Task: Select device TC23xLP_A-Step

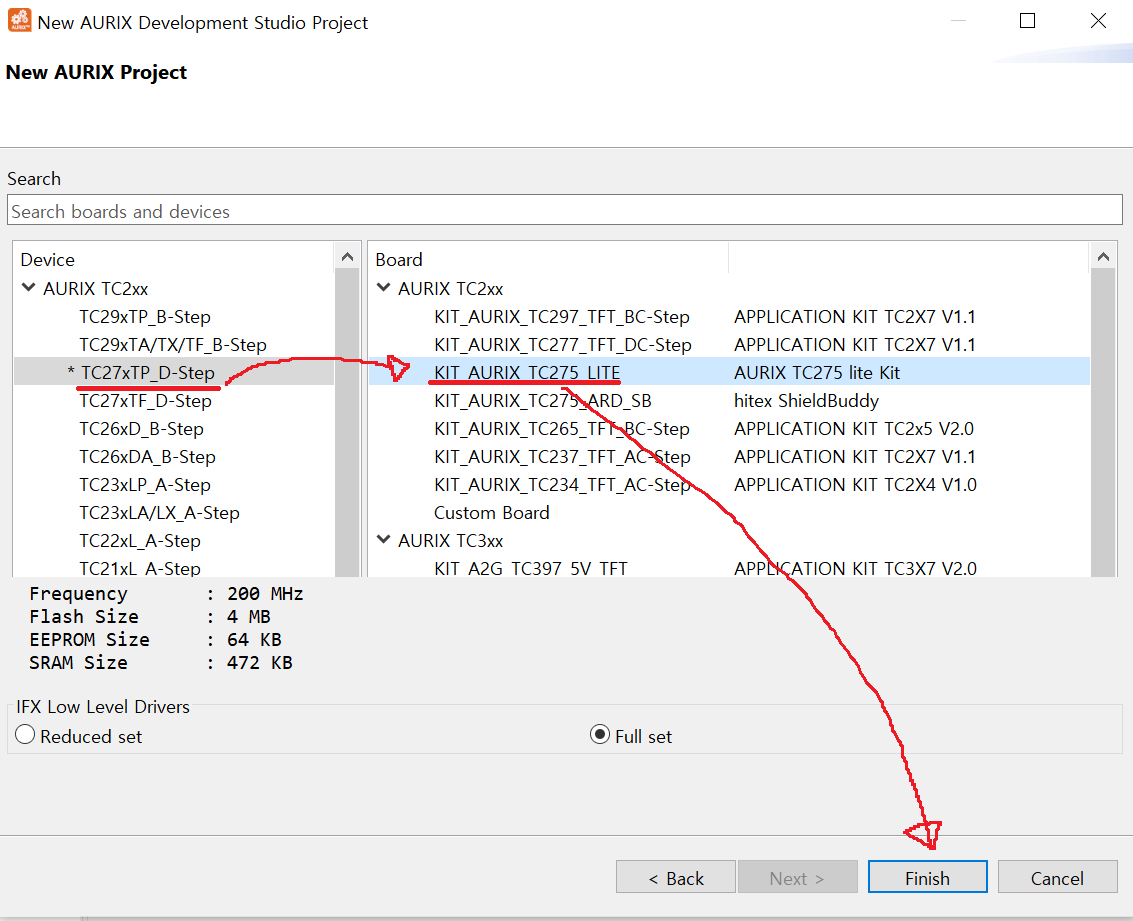Action: click(145, 485)
